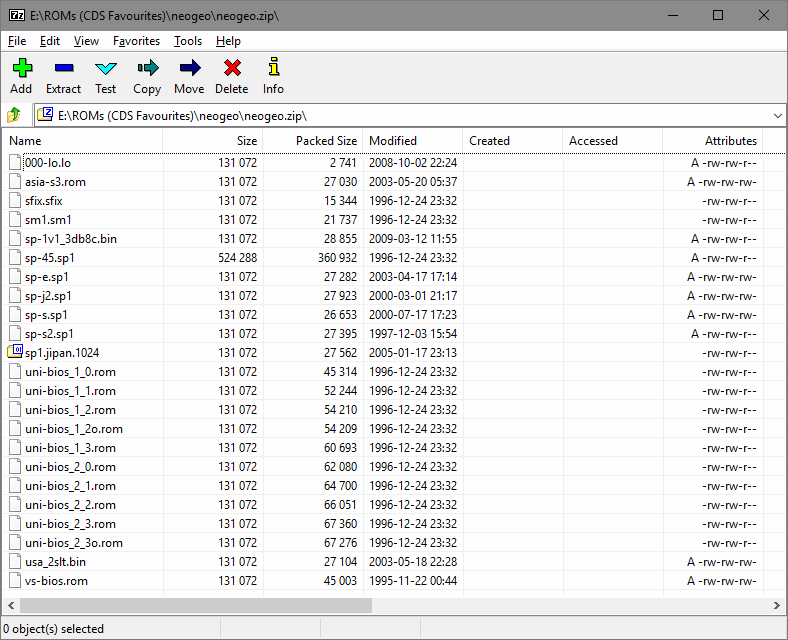The image size is (788, 640).
Task: Sort by Name column header
Action: coord(82,141)
